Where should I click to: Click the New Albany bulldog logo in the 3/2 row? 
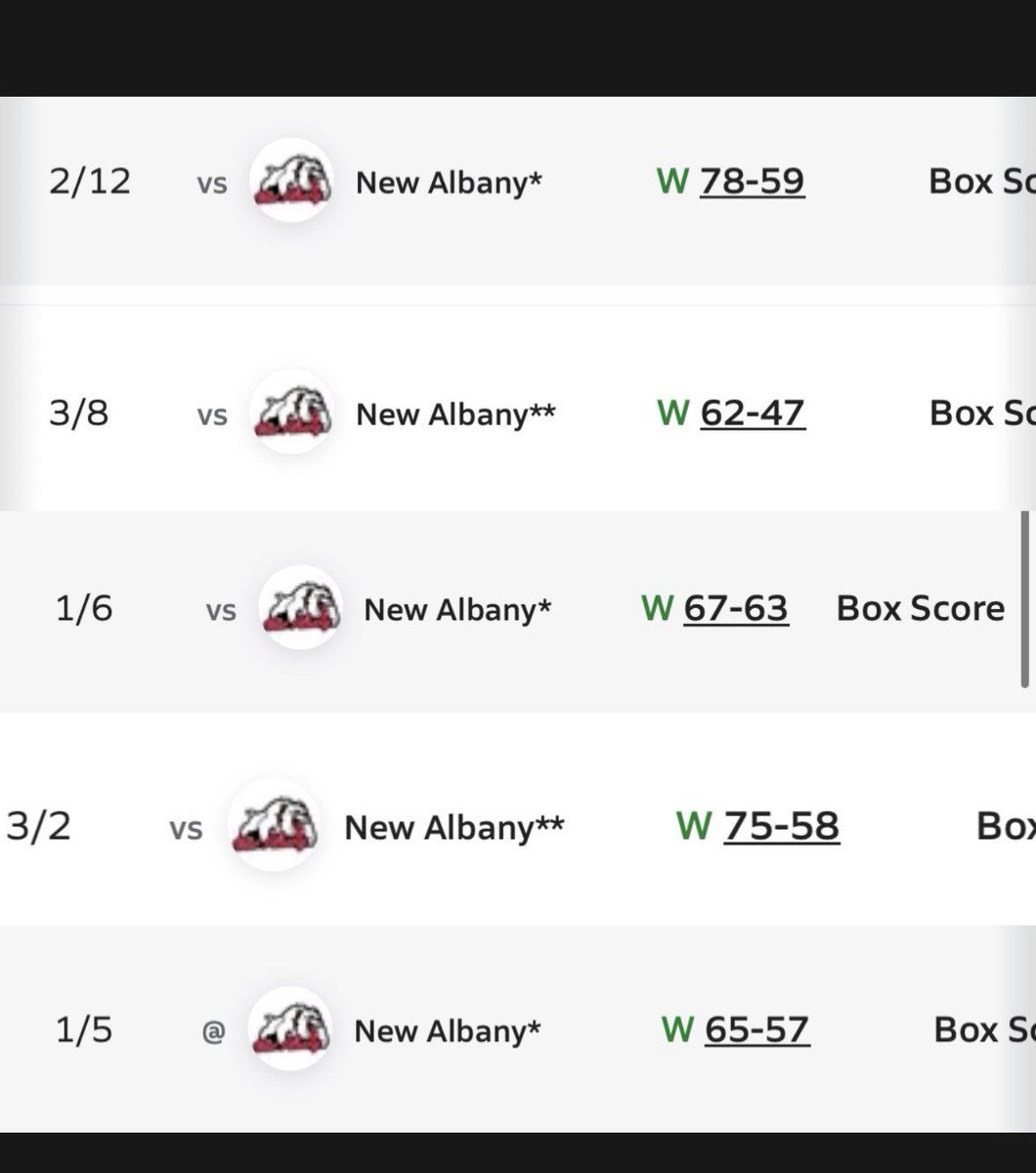275,826
